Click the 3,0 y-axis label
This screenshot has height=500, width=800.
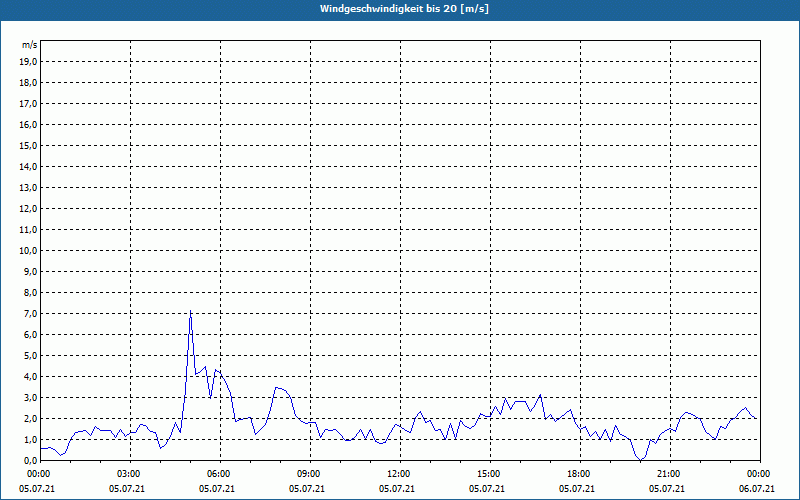[x=31, y=397]
